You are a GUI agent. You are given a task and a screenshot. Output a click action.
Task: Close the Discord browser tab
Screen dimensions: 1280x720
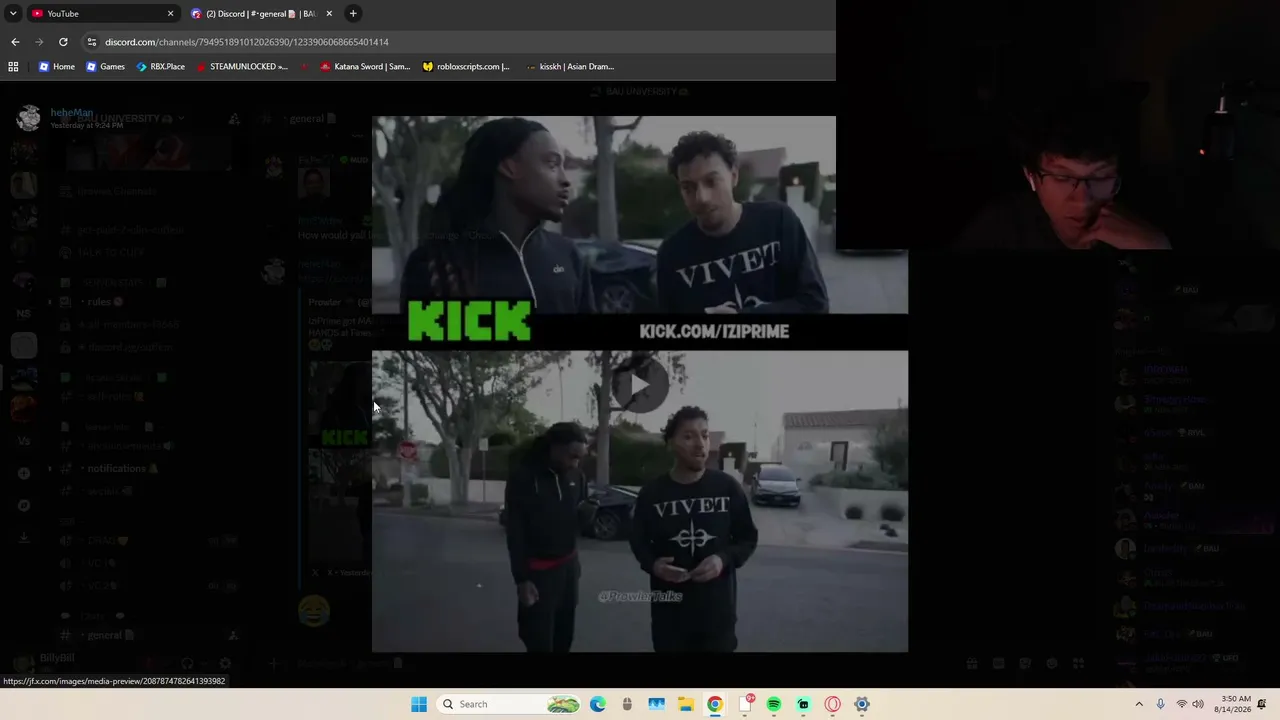pos(329,13)
